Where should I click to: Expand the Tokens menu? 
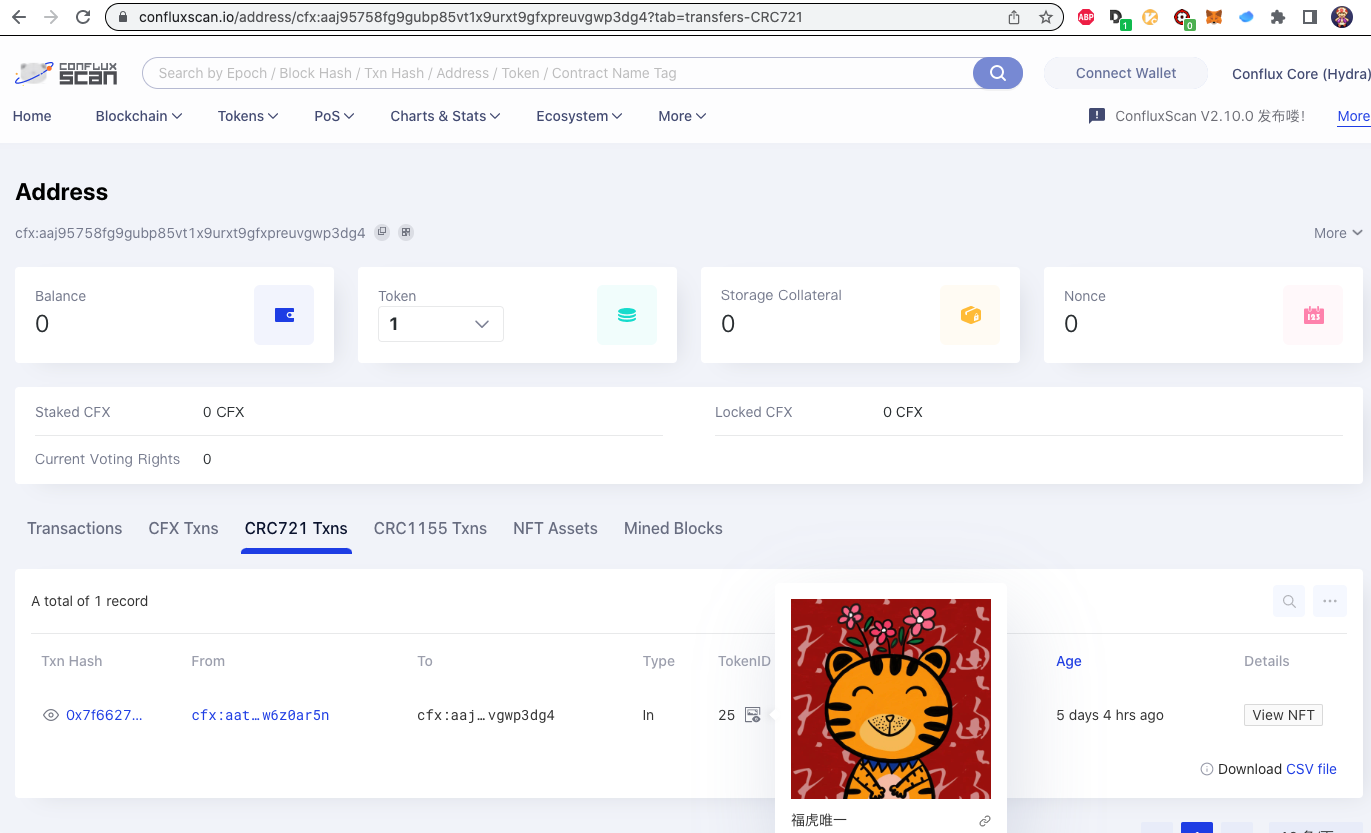(248, 116)
